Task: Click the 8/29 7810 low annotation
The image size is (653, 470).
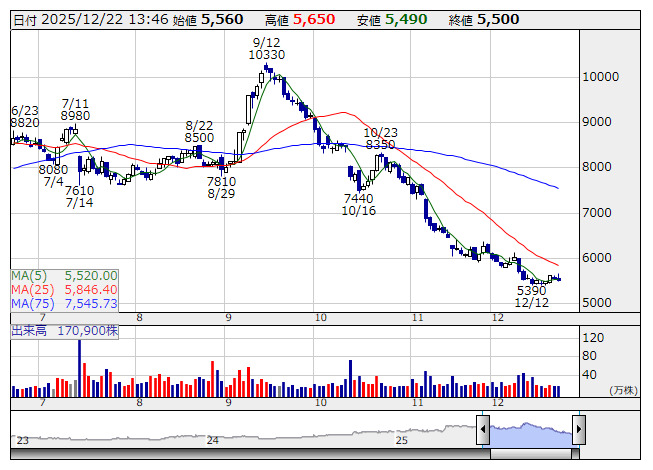Action: [x=221, y=187]
